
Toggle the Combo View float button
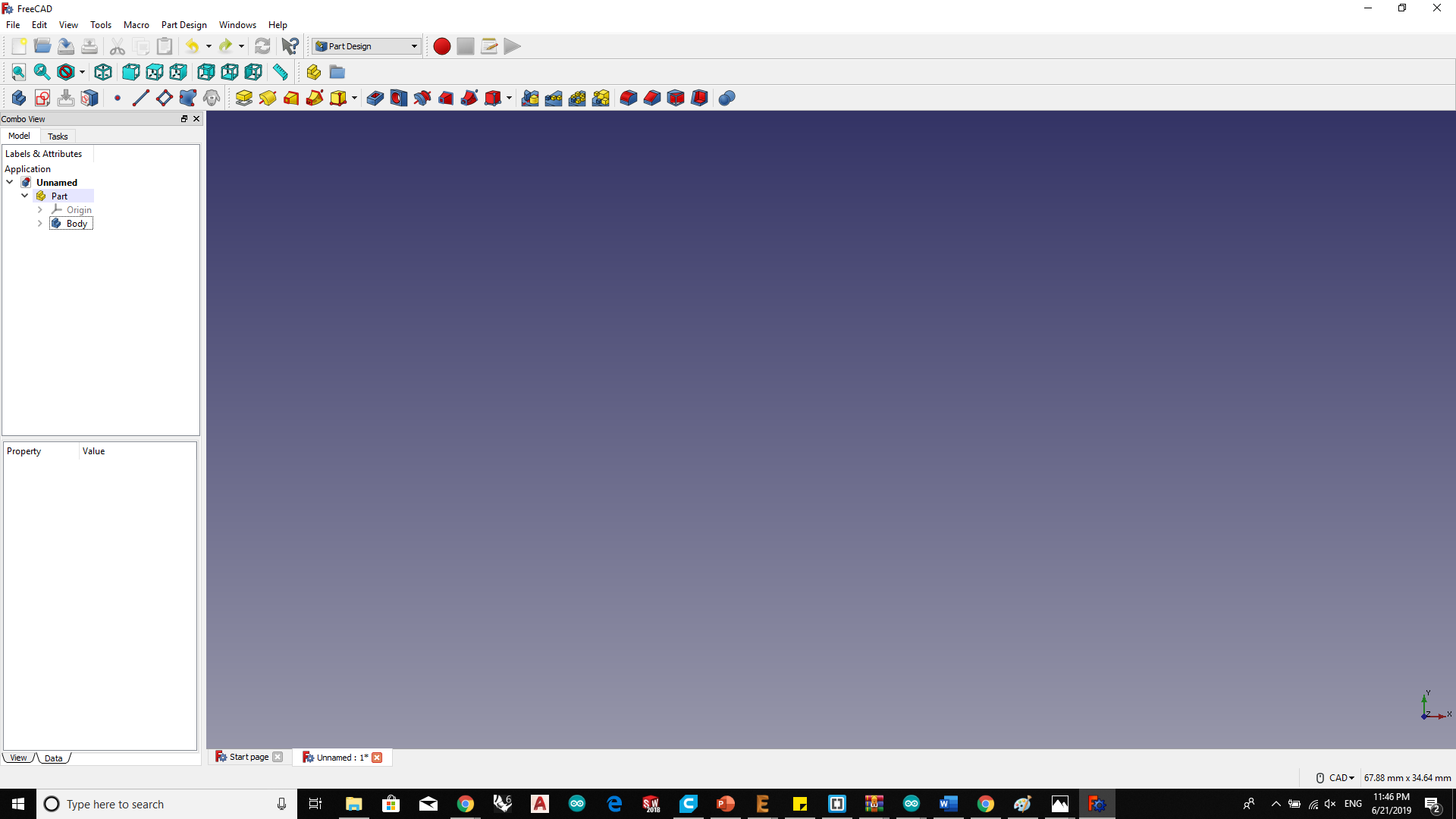(184, 119)
